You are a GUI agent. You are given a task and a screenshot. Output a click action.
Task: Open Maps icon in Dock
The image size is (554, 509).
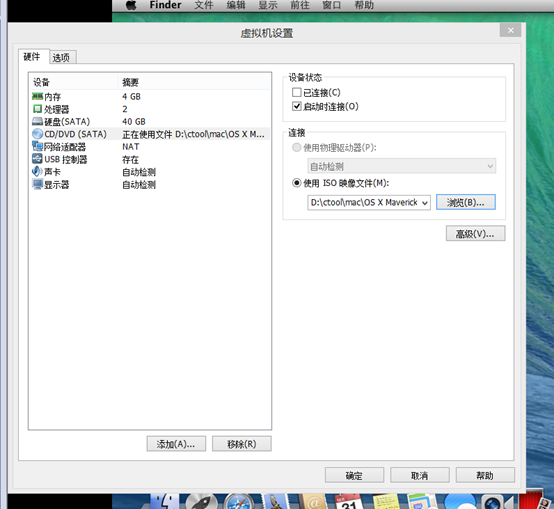tap(422, 502)
